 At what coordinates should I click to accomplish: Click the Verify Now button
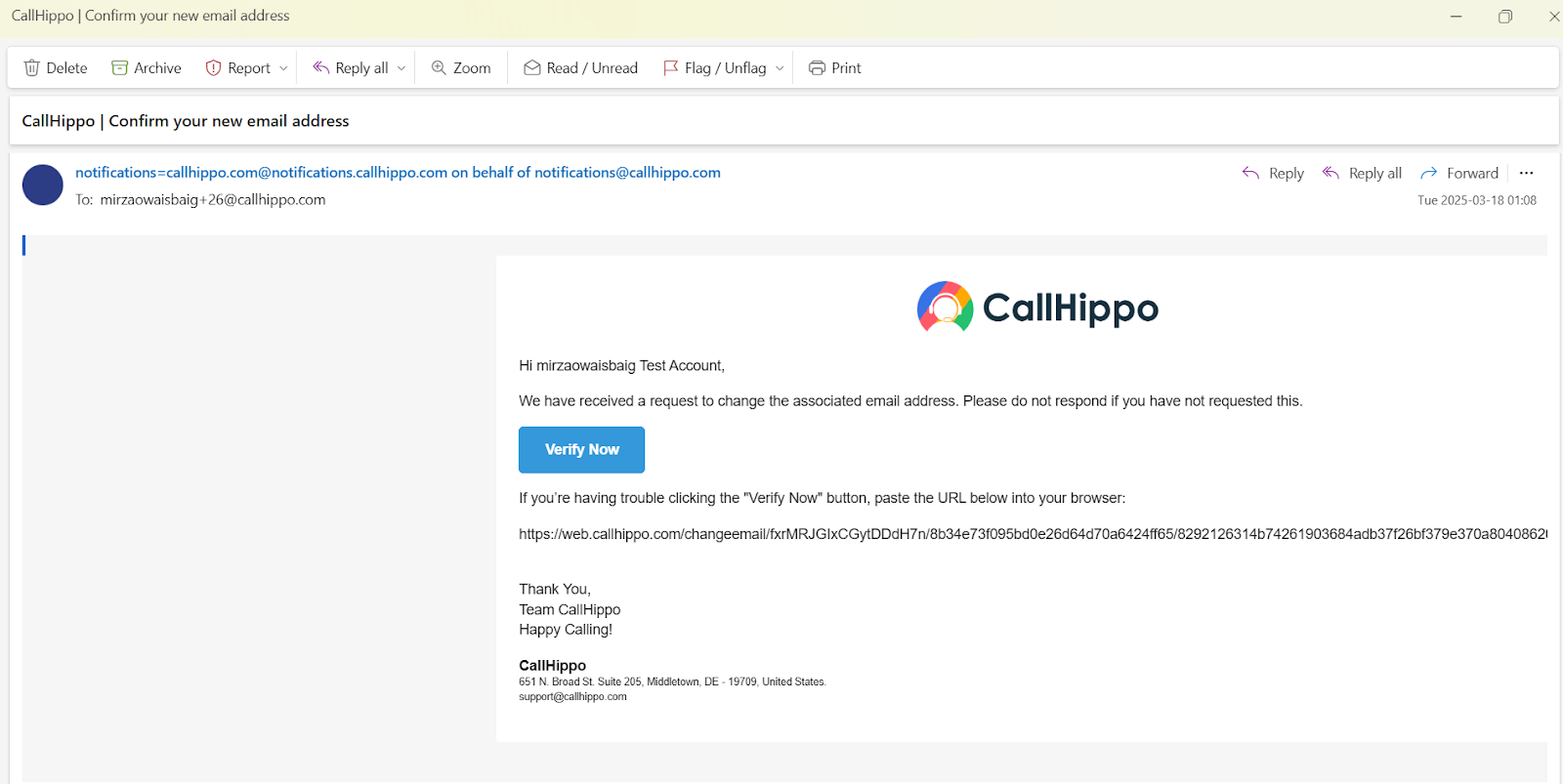pos(581,449)
